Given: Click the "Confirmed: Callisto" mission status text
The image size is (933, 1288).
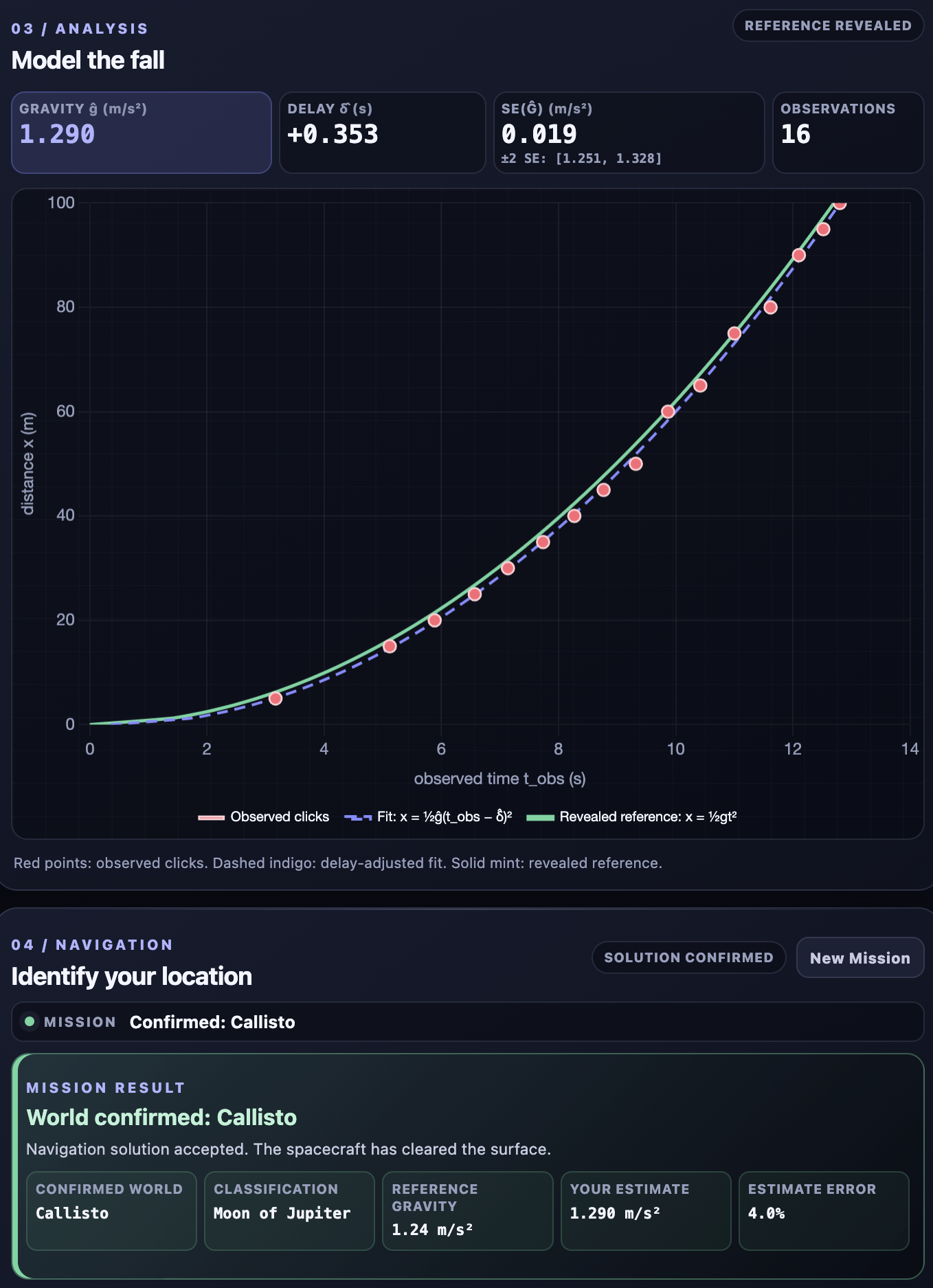Looking at the screenshot, I should click(212, 1022).
